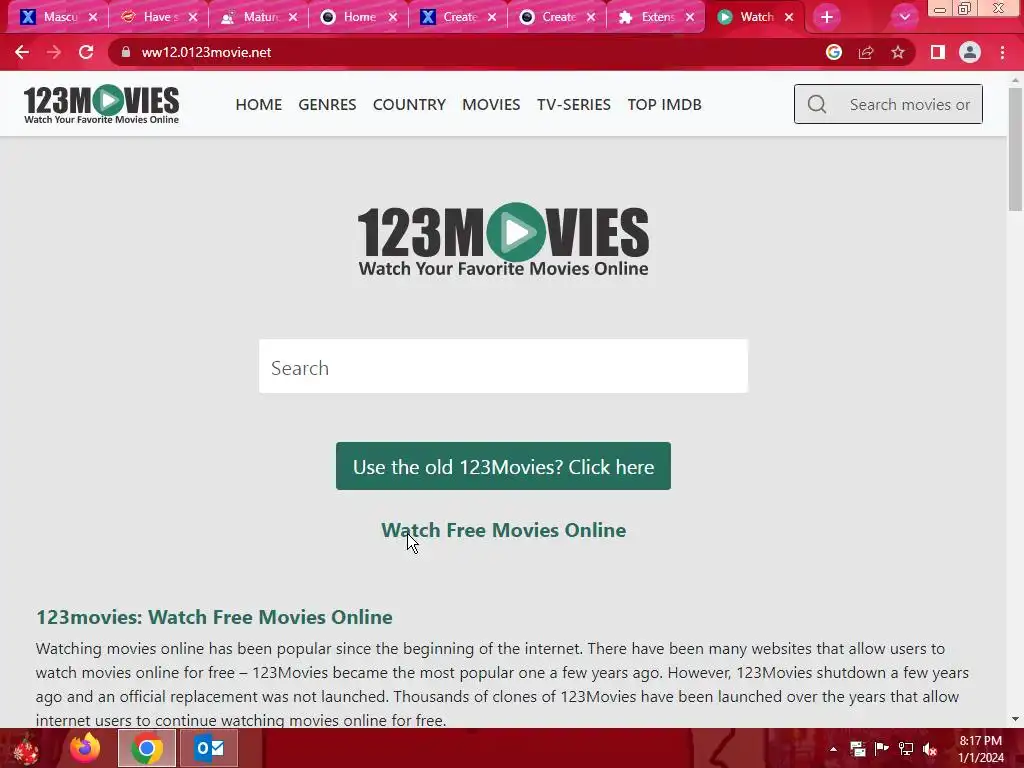Open Chrome from the taskbar
This screenshot has height=768, width=1024.
coord(147,748)
